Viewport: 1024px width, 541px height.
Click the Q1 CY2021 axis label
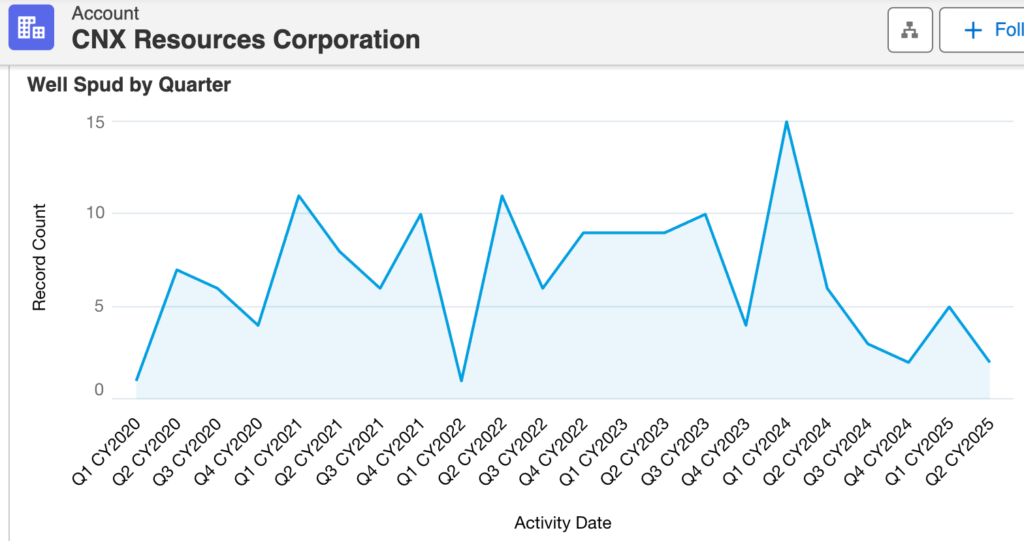point(268,451)
